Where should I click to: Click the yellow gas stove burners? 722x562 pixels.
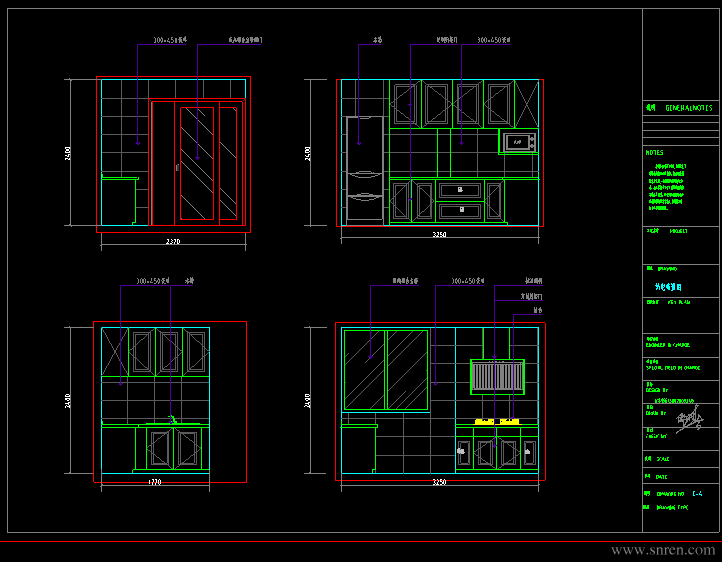point(497,421)
